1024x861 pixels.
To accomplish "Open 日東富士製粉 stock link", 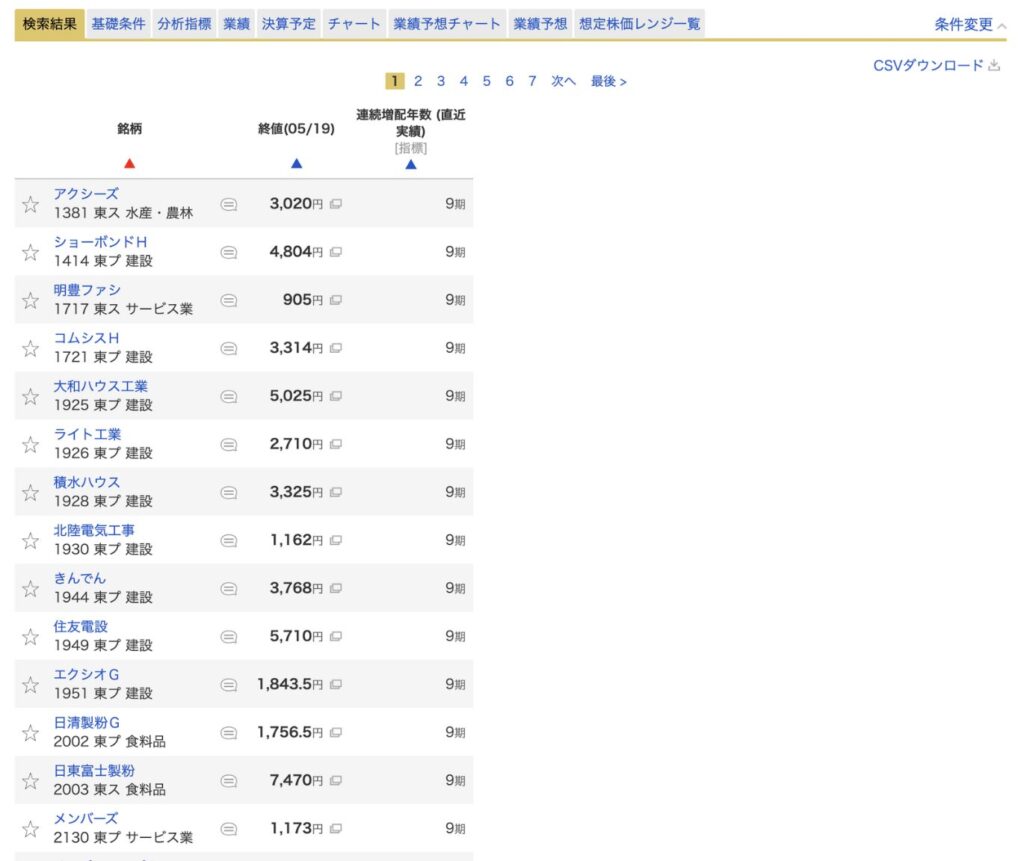I will tap(94, 771).
